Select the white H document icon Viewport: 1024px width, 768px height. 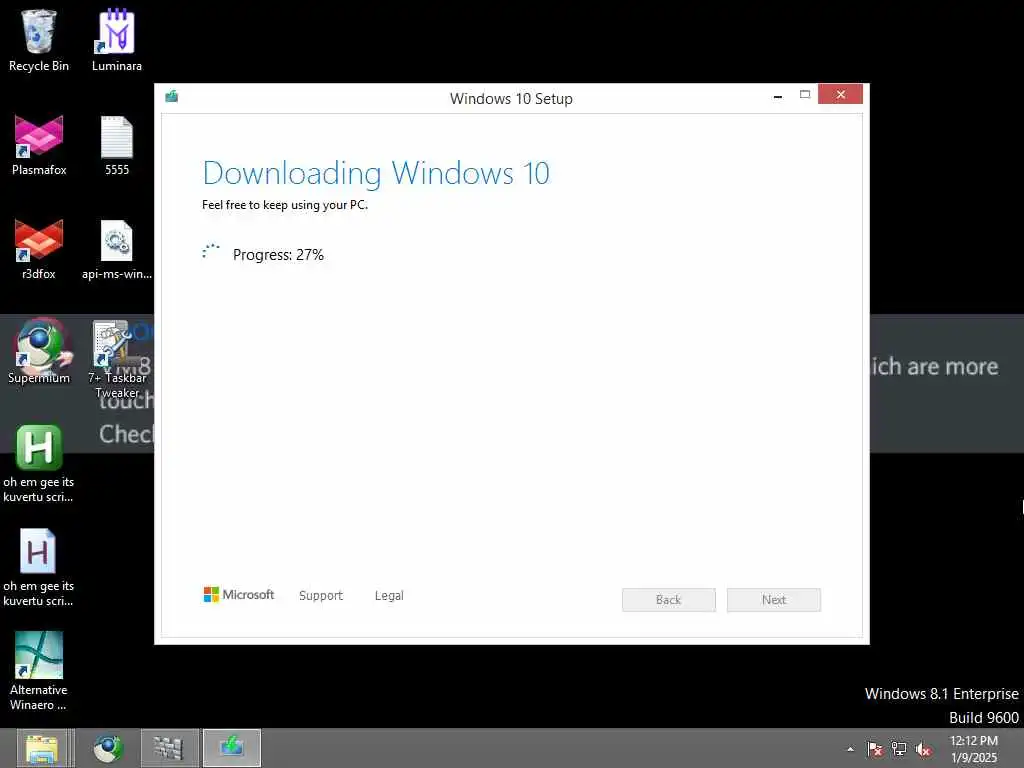point(39,567)
